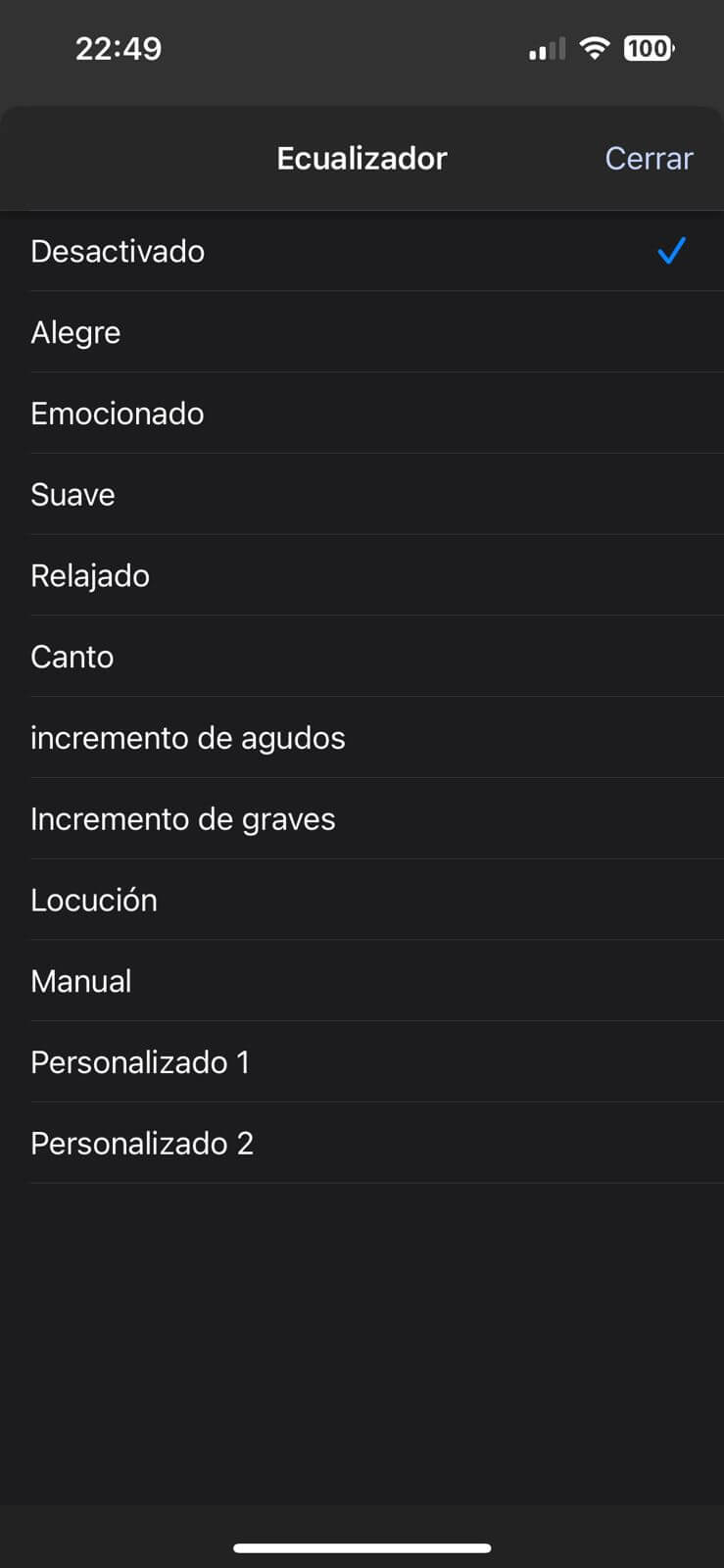Choose the Alegre equalizer preset
724x1568 pixels.
coord(76,332)
